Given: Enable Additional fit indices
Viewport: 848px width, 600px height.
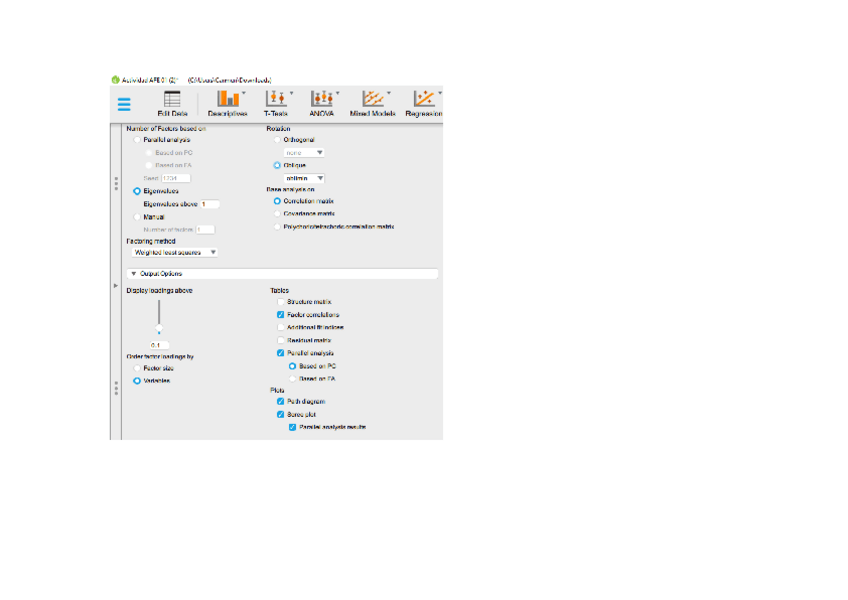Looking at the screenshot, I should click(x=281, y=327).
